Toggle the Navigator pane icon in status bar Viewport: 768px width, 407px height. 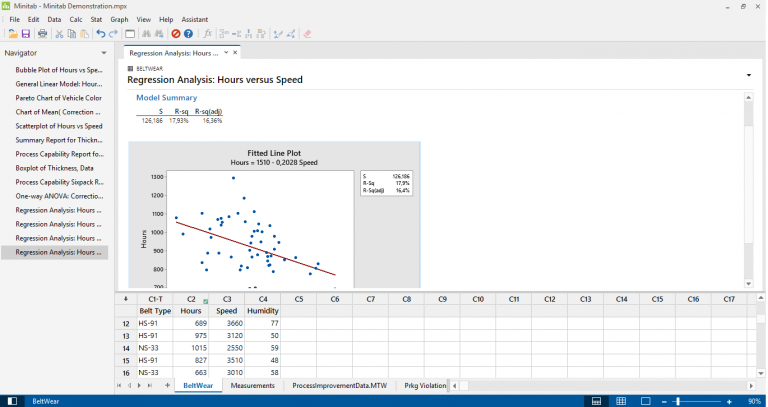click(x=12, y=401)
